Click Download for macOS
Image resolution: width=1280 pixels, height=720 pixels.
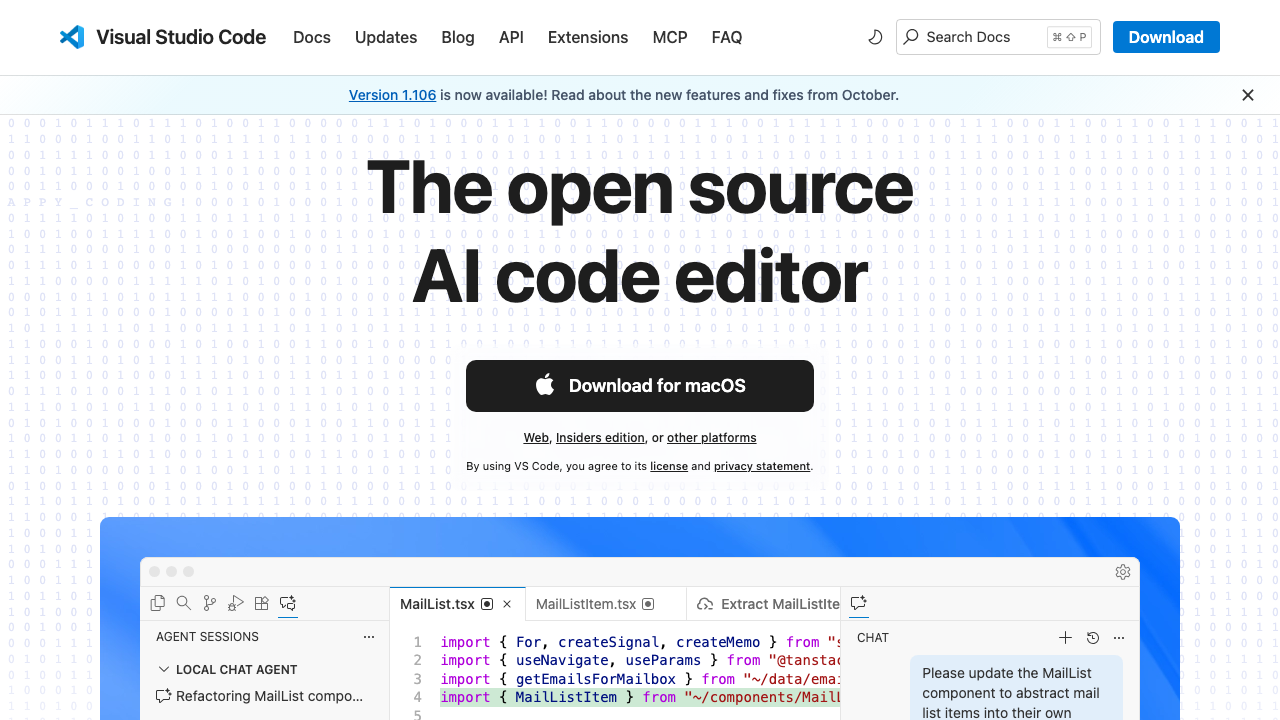[639, 386]
